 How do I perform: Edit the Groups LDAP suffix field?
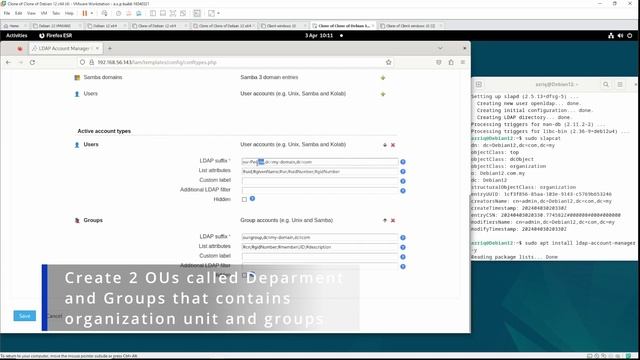pyautogui.click(x=320, y=238)
